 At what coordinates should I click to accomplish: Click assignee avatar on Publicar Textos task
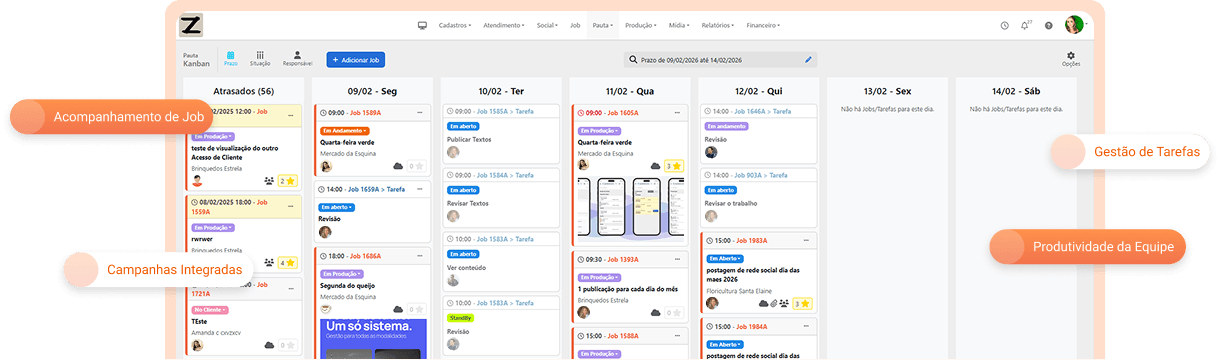point(453,152)
